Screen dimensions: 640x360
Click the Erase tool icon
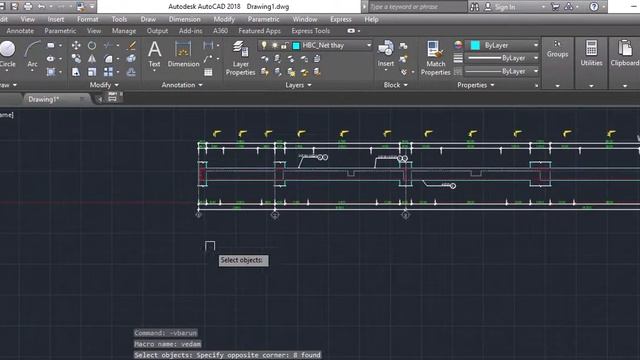pyautogui.click(x=131, y=45)
